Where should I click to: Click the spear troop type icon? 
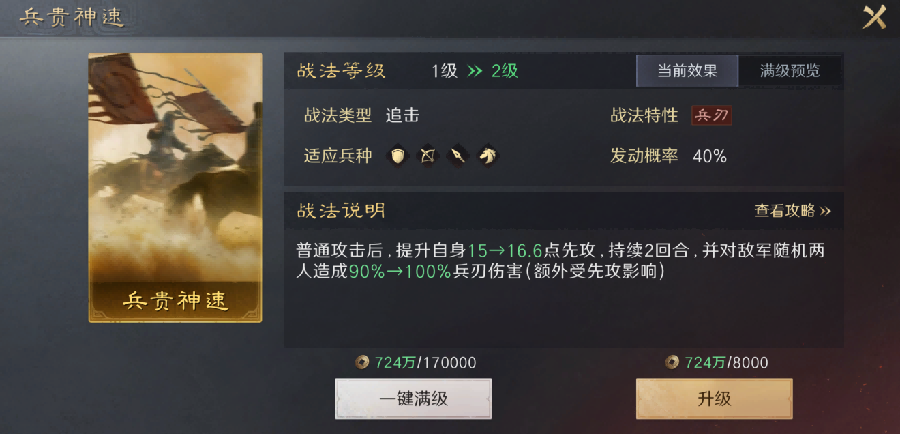coord(457,155)
